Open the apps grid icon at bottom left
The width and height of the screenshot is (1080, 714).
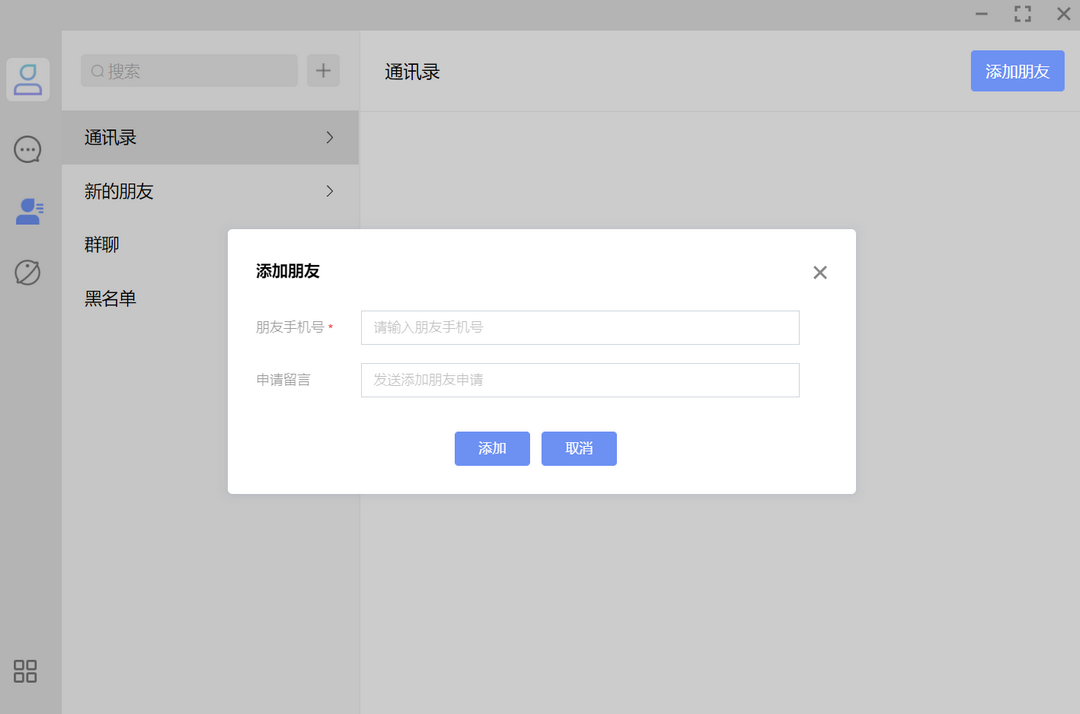25,672
